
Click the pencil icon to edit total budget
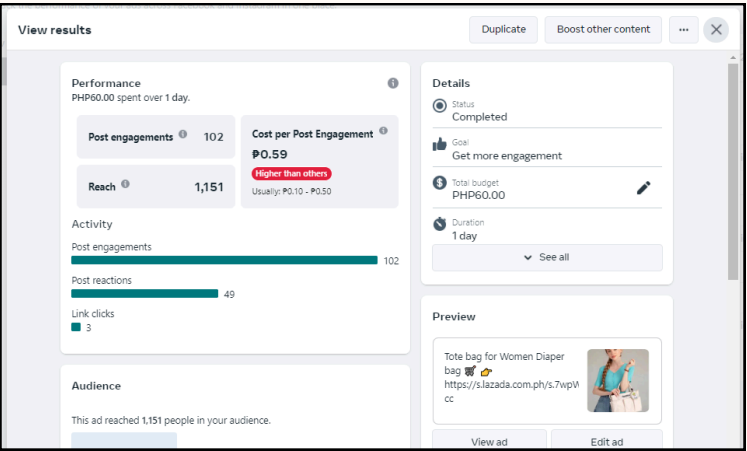point(643,188)
